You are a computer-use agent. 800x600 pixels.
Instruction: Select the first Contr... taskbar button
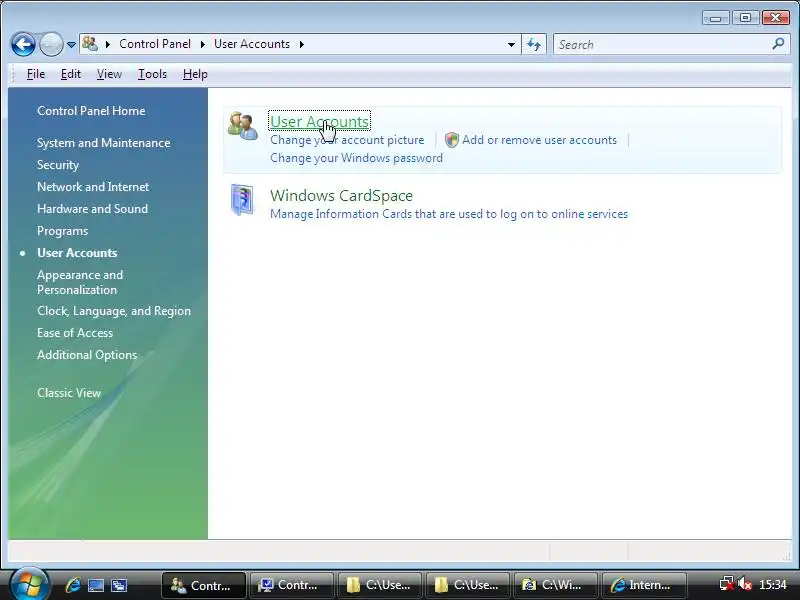[x=204, y=585]
